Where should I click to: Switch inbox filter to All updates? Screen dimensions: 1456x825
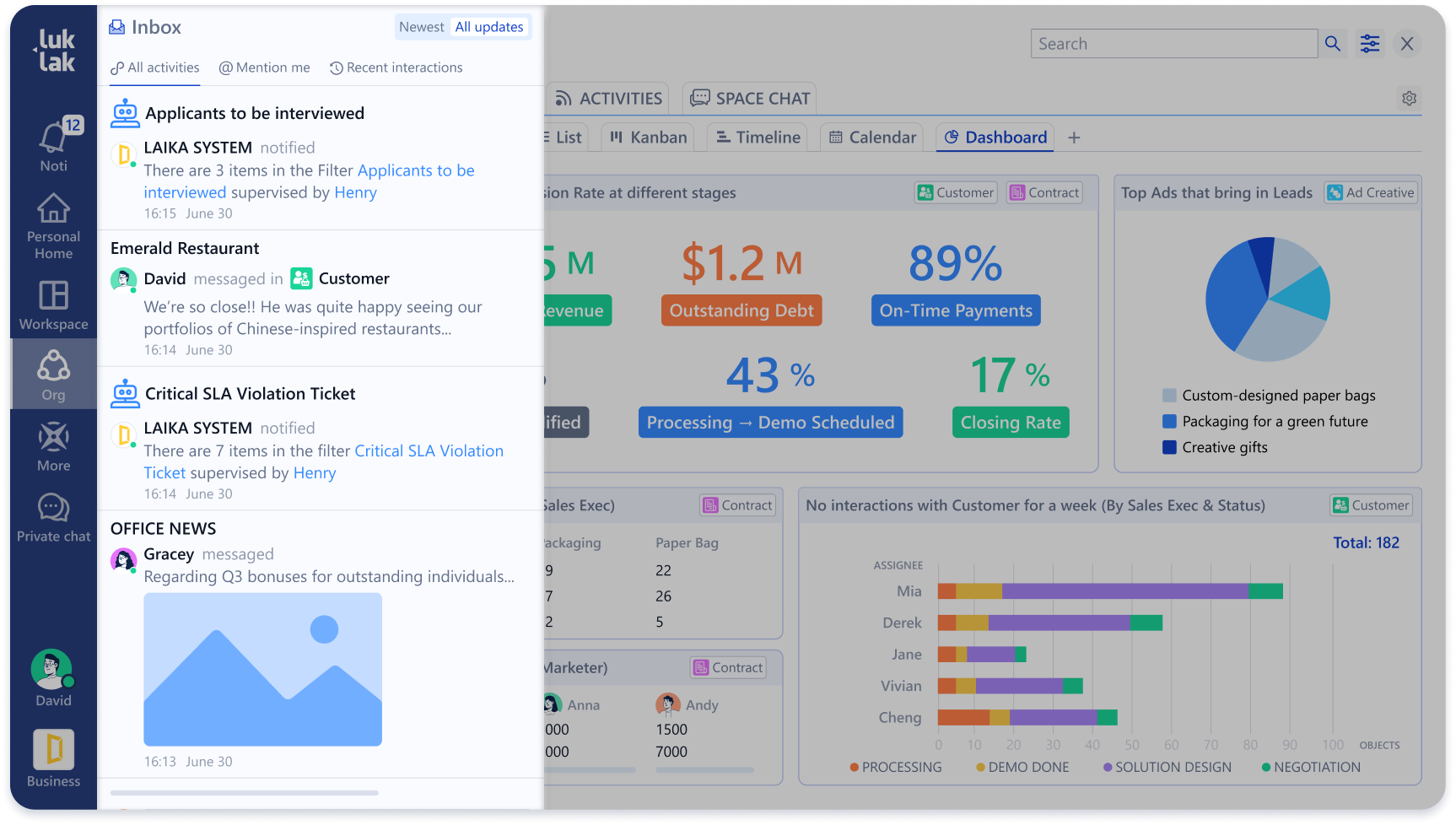tap(489, 27)
